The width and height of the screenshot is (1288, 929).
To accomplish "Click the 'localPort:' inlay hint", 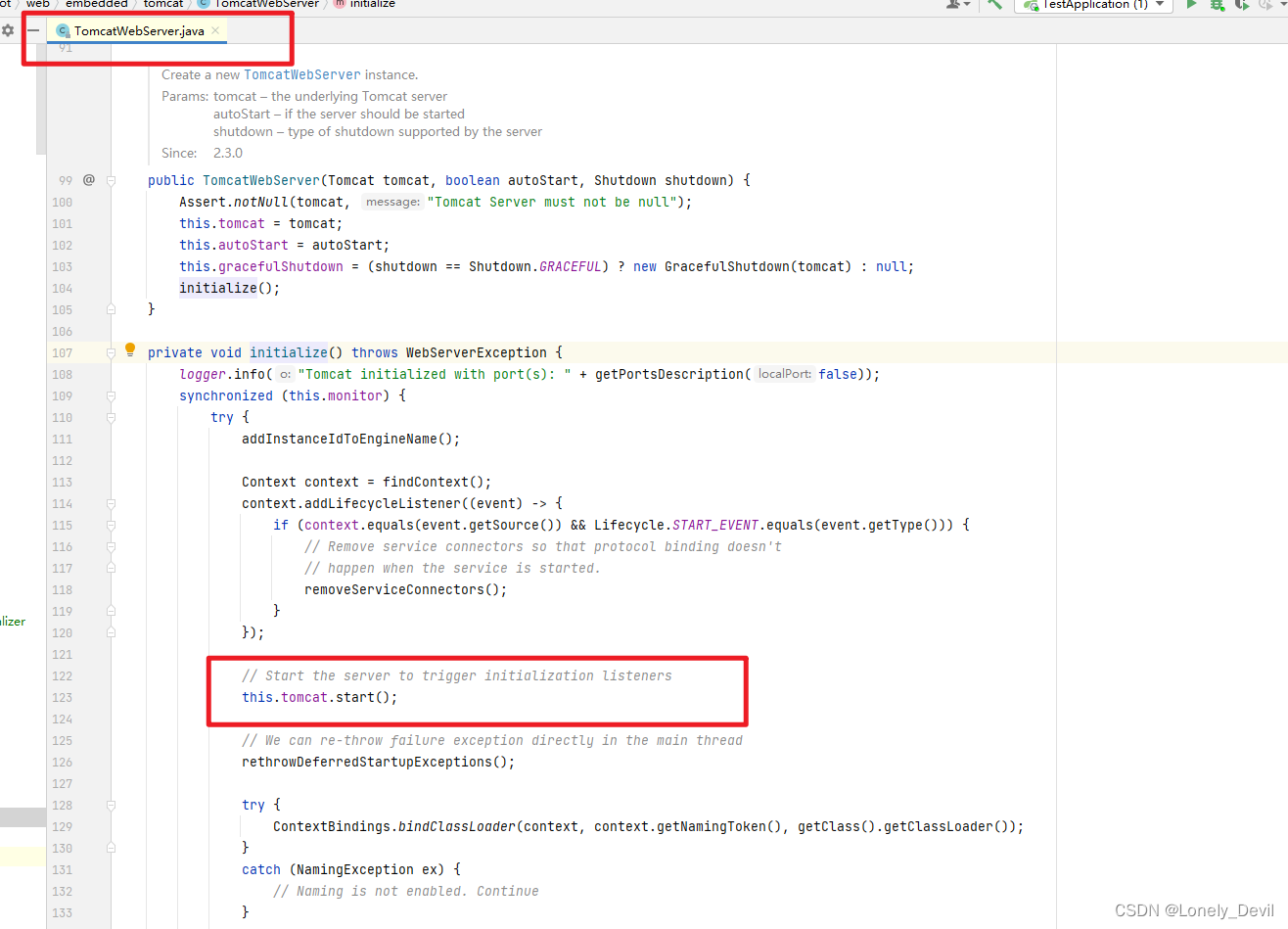I will (x=785, y=374).
